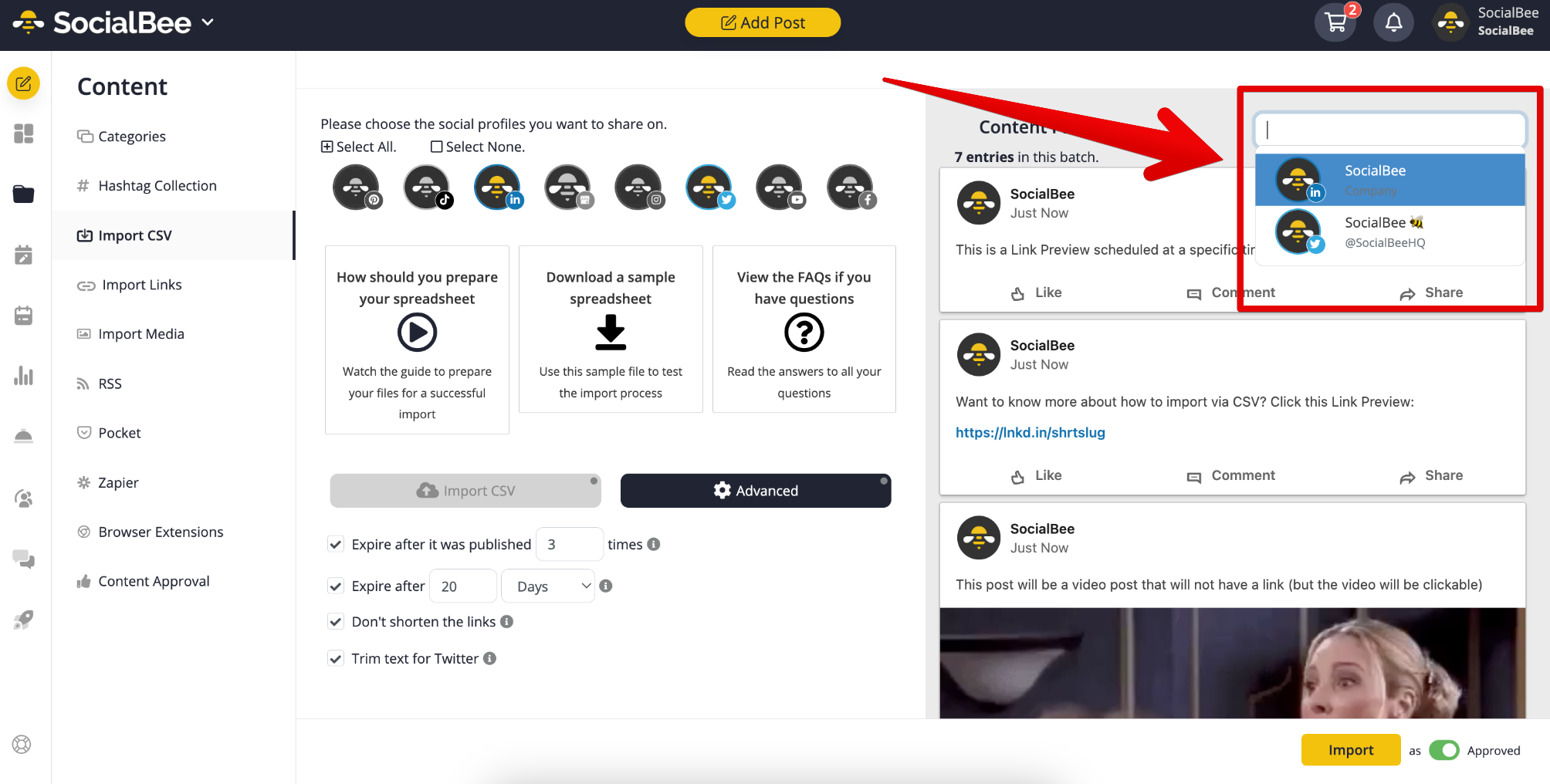Open the help lifebuoy icon

pos(22,745)
